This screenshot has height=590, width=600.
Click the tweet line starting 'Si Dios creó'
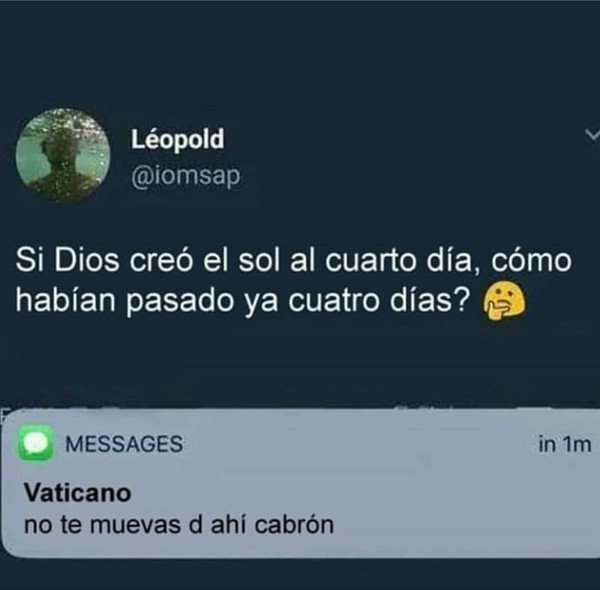[293, 261]
